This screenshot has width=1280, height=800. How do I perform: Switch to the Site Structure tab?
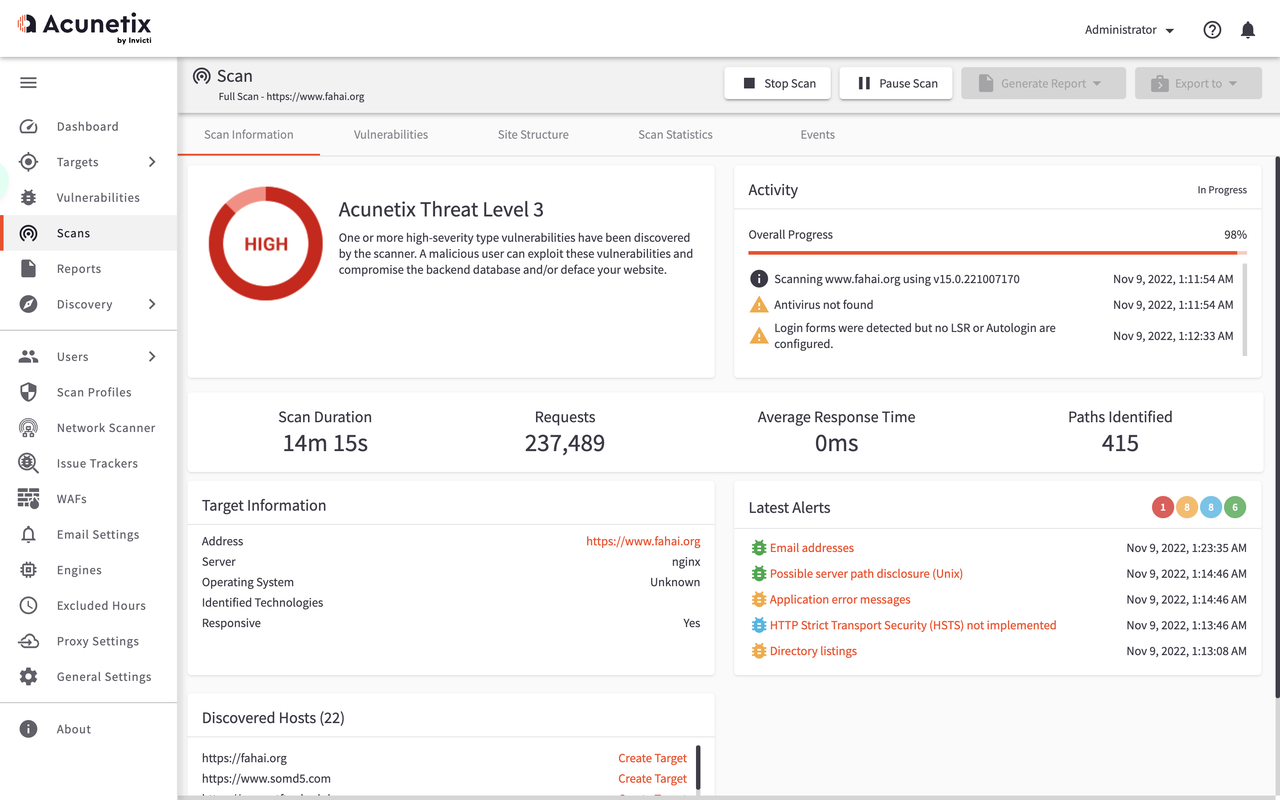pyautogui.click(x=533, y=135)
